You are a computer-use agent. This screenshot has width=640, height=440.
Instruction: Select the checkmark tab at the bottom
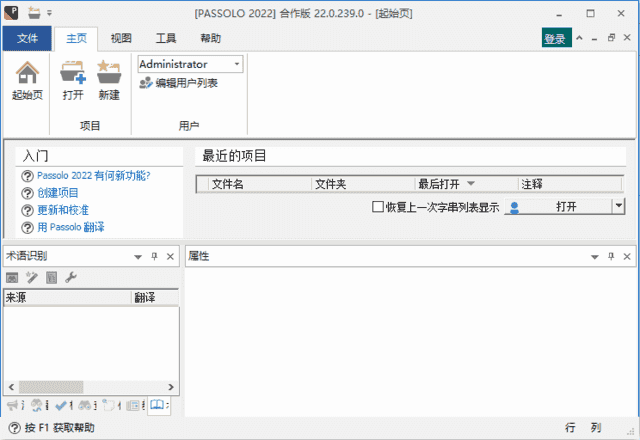[62, 406]
